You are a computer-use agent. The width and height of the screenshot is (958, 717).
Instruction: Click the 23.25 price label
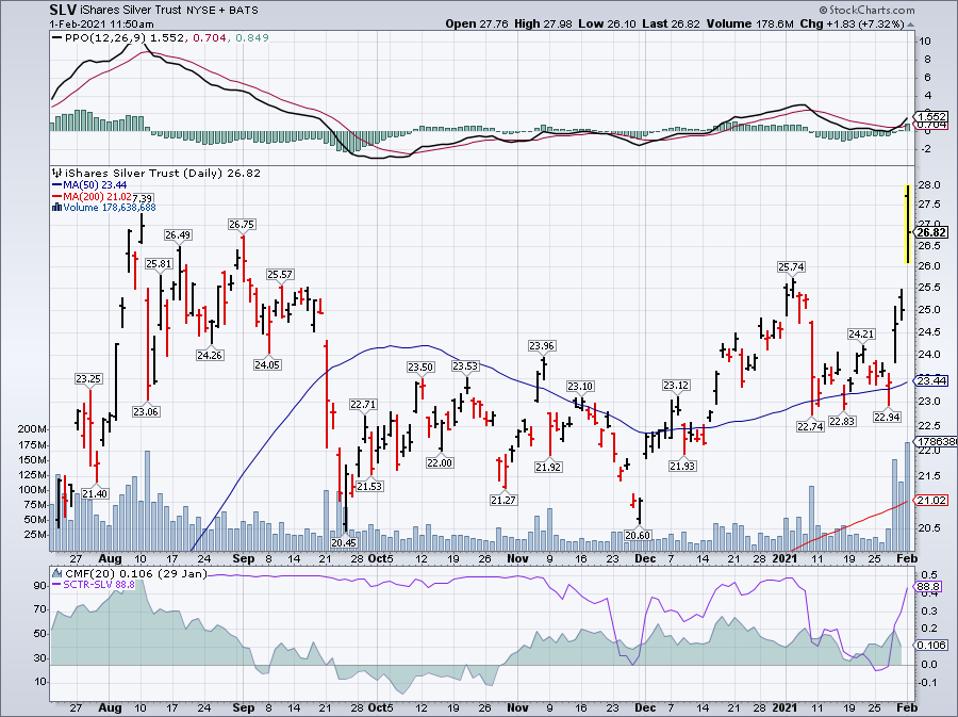pyautogui.click(x=89, y=379)
